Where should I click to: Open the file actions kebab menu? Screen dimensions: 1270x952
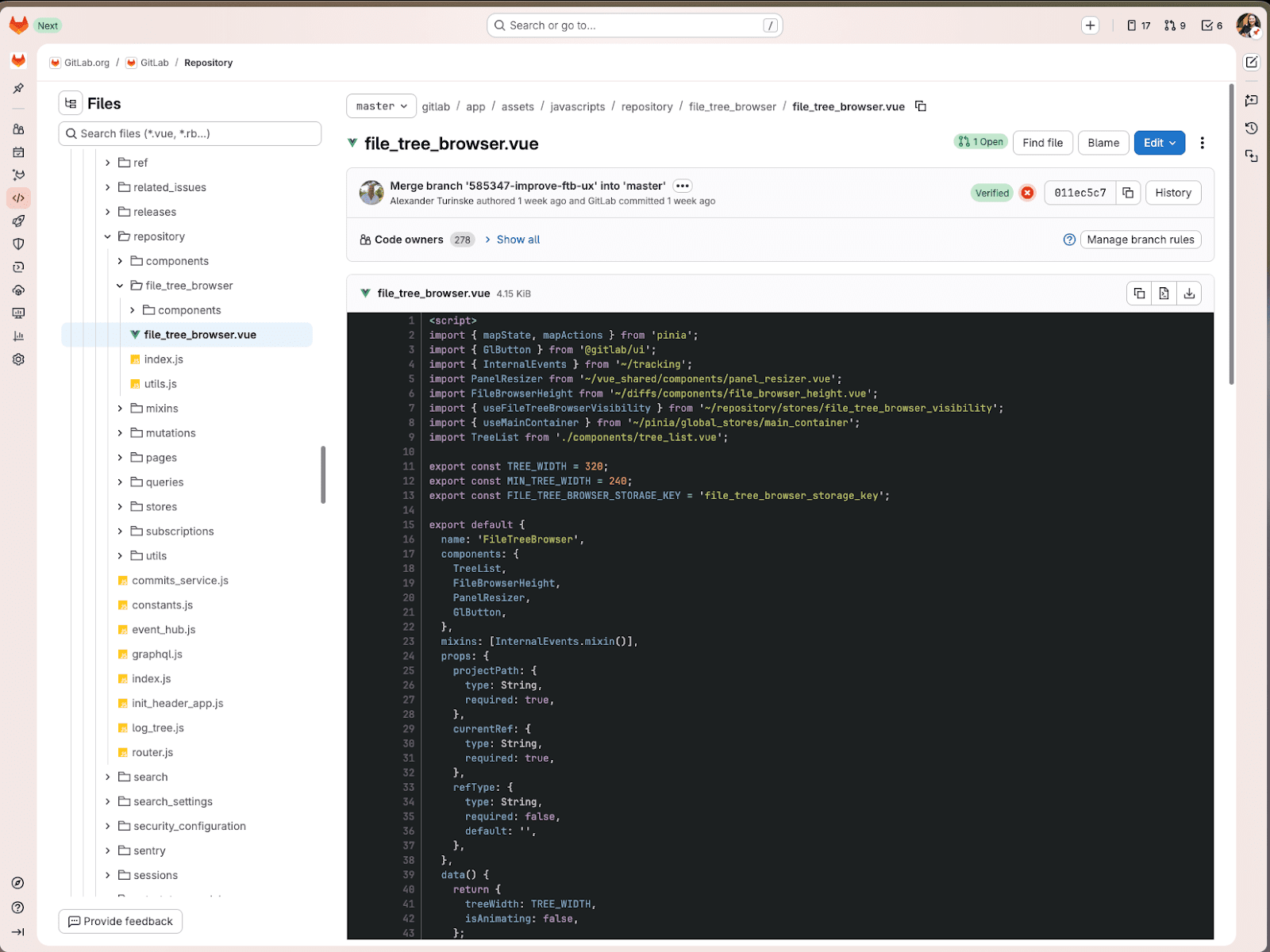(1202, 143)
